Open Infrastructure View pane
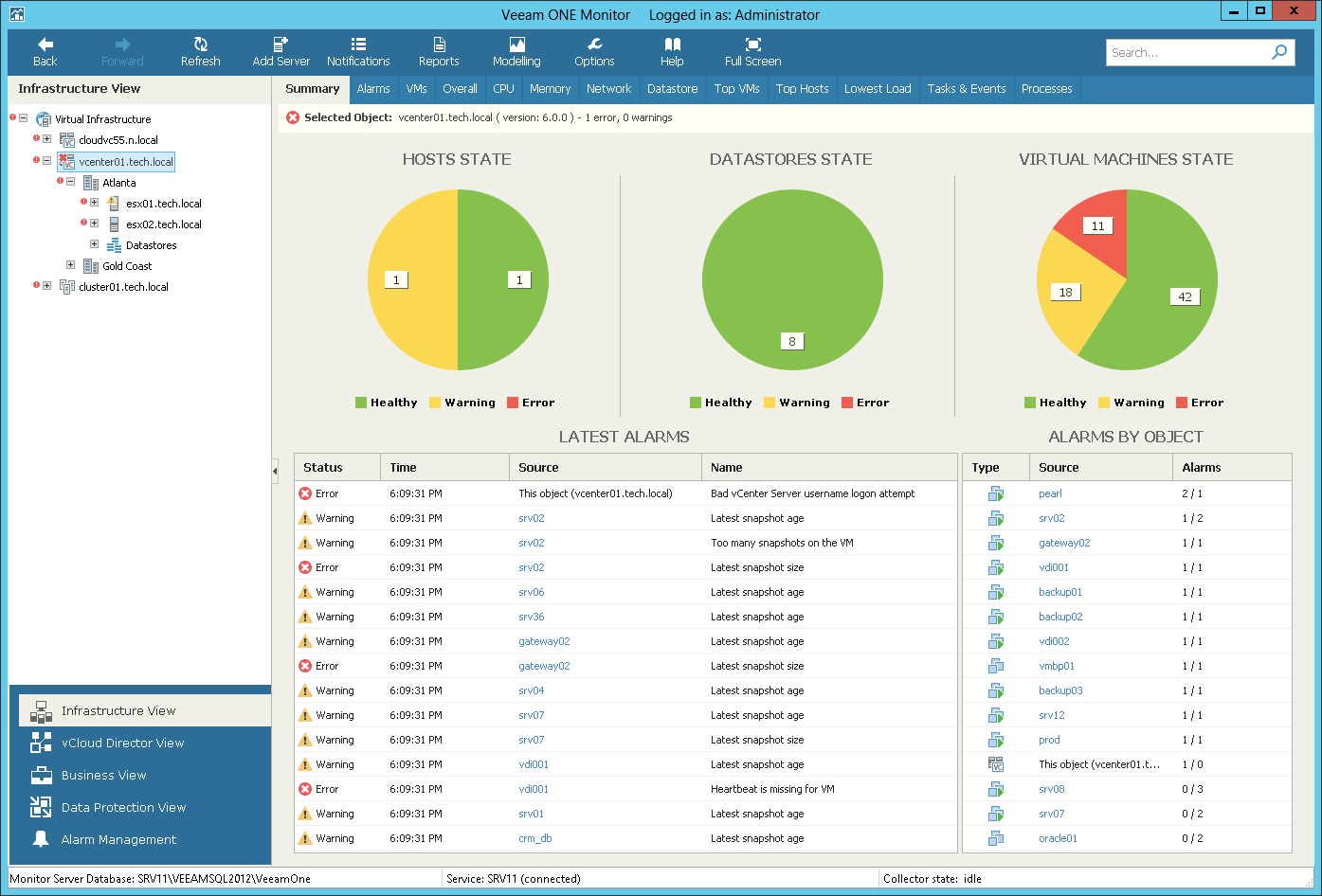Image resolution: width=1322 pixels, height=896 pixels. click(x=145, y=710)
